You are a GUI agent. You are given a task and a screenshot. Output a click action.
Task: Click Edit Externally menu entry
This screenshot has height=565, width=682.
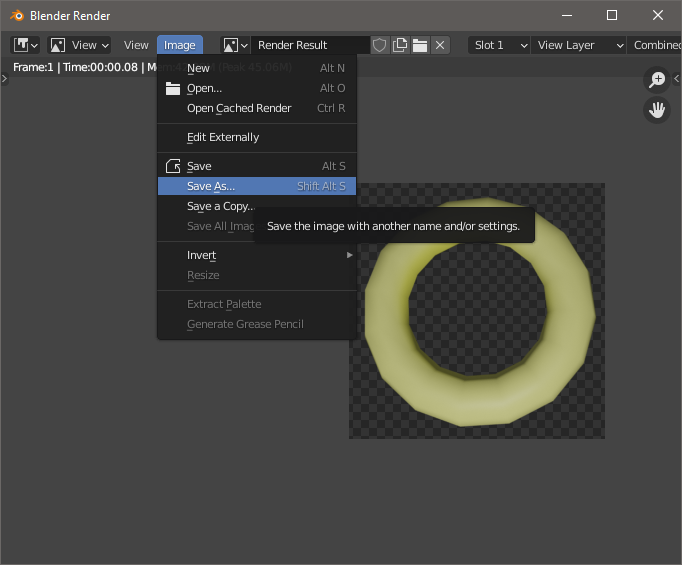click(223, 137)
